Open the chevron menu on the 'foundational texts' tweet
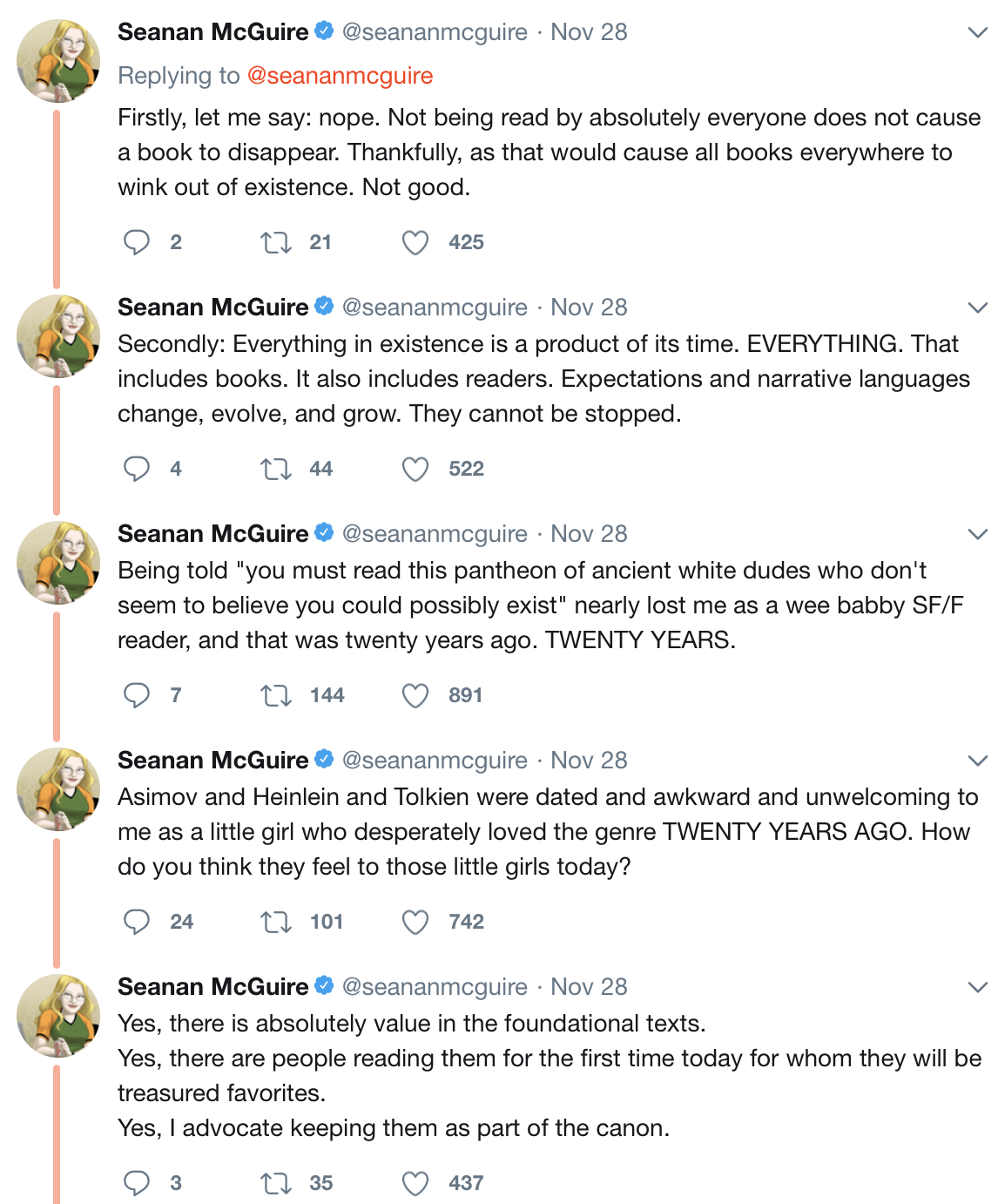The width and height of the screenshot is (998, 1204). (x=977, y=987)
